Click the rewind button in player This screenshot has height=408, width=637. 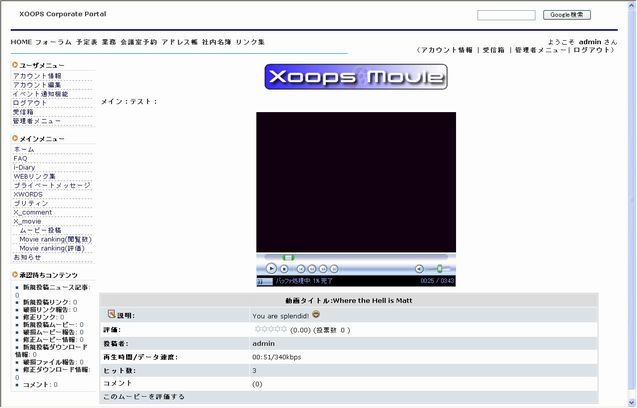click(x=312, y=269)
